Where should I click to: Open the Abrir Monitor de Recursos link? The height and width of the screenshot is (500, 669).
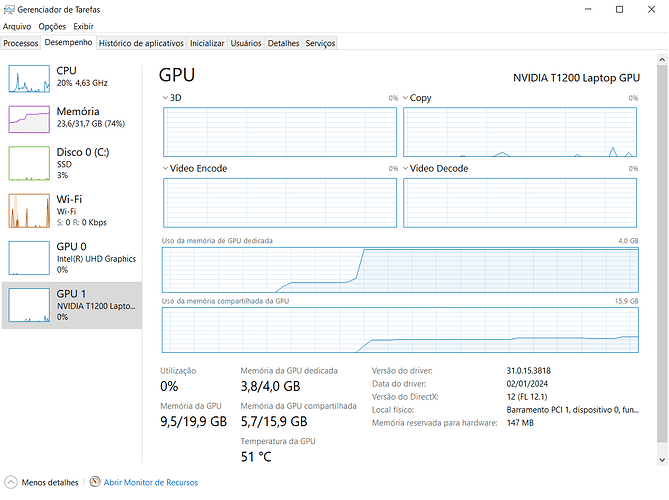(x=151, y=483)
